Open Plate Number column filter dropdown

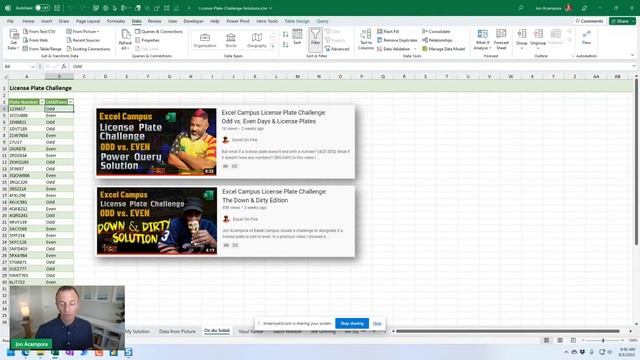tap(42, 102)
